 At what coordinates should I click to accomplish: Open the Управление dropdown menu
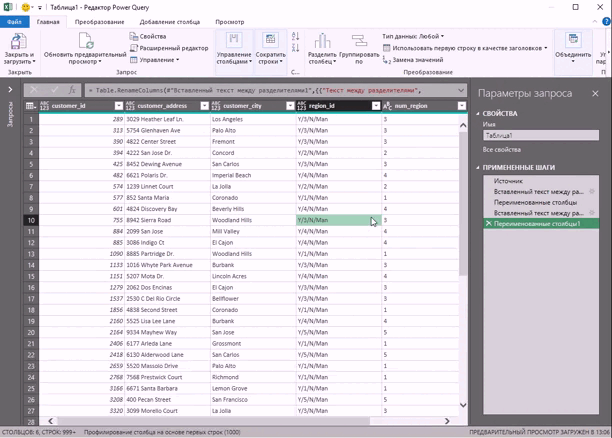click(155, 60)
